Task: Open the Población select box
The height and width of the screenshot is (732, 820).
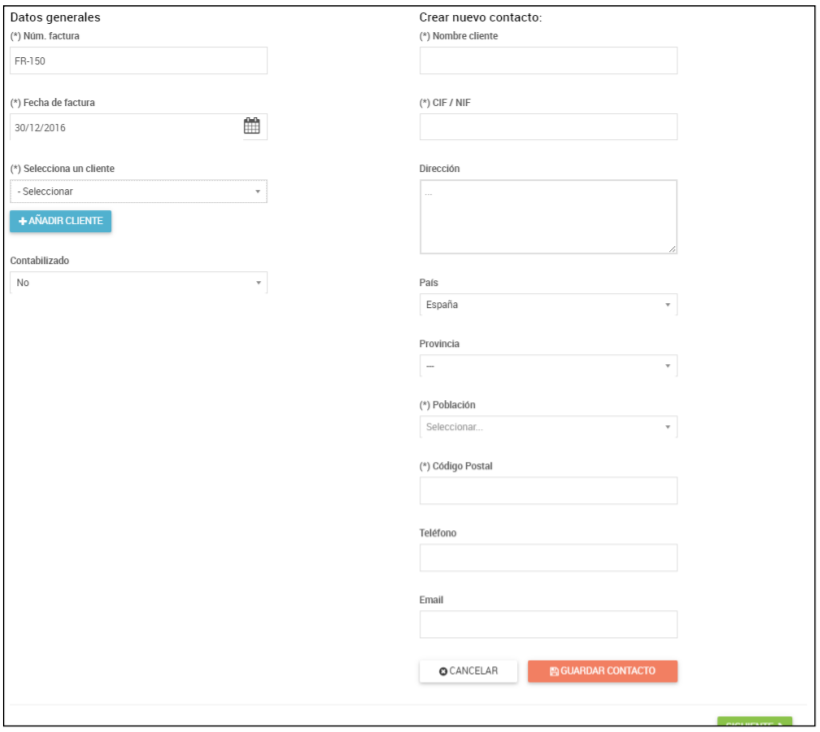Action: [x=548, y=428]
